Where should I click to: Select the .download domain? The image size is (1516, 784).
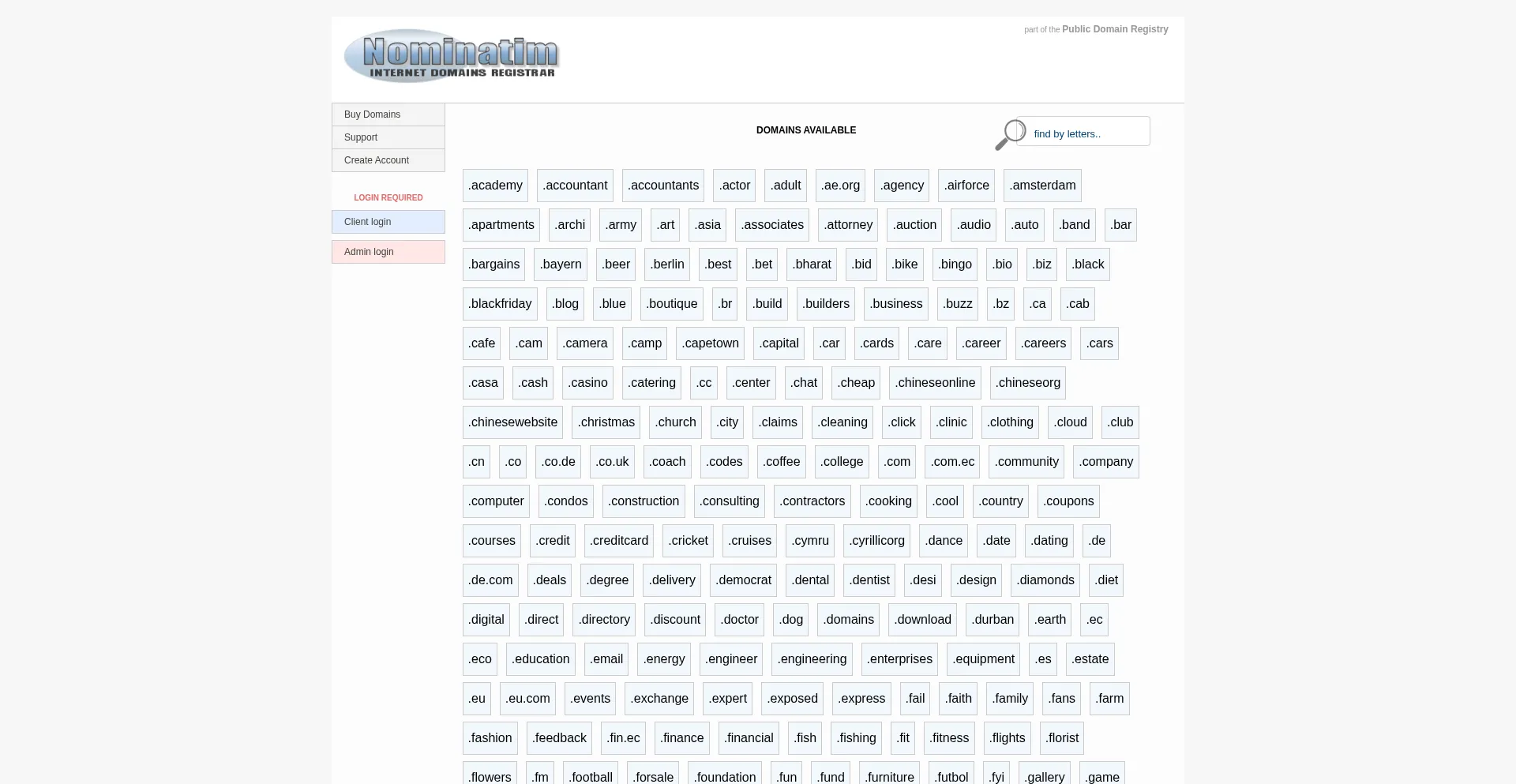coord(922,620)
